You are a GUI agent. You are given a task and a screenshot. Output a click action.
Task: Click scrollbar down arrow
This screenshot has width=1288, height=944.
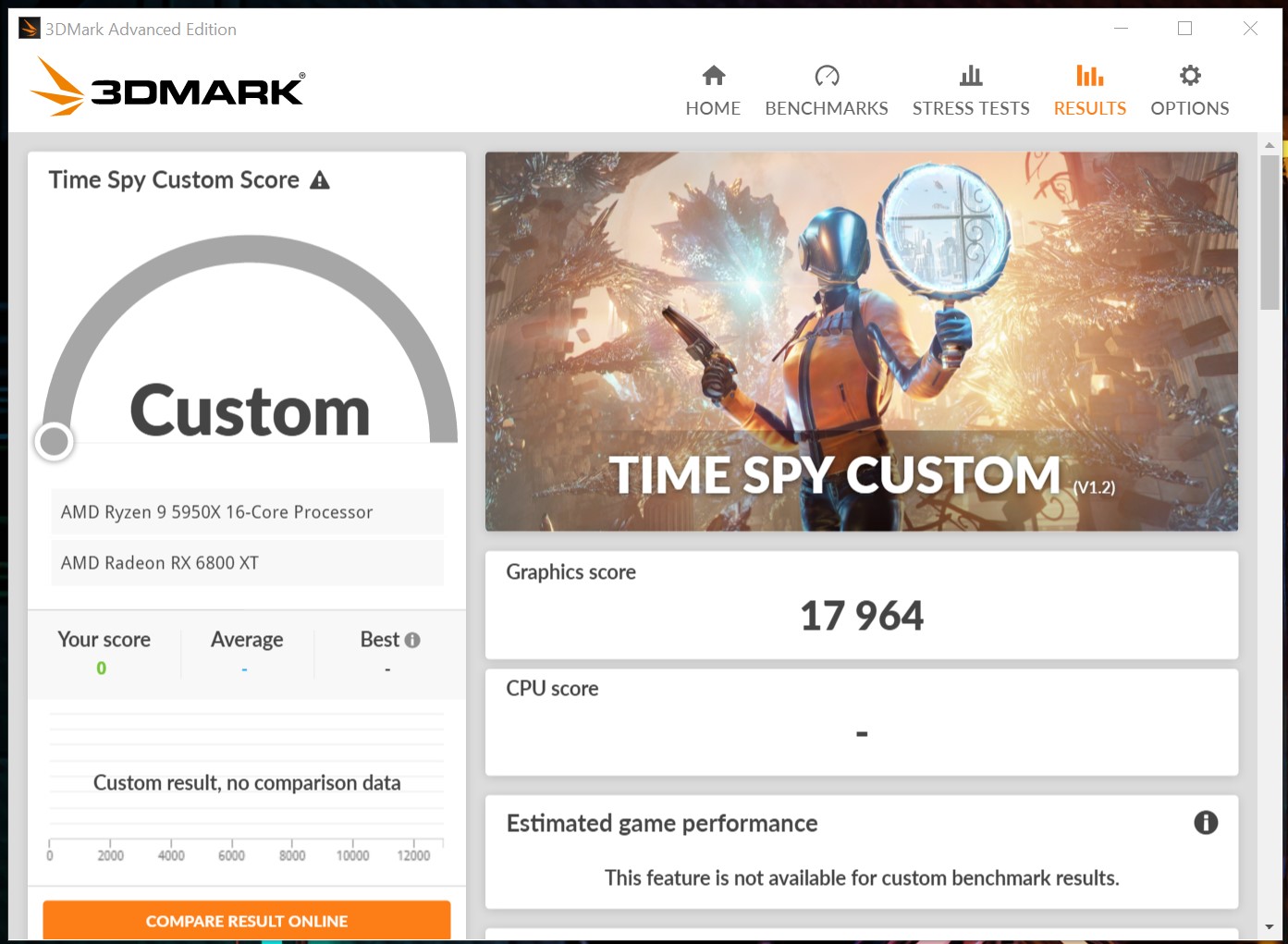(1270, 926)
